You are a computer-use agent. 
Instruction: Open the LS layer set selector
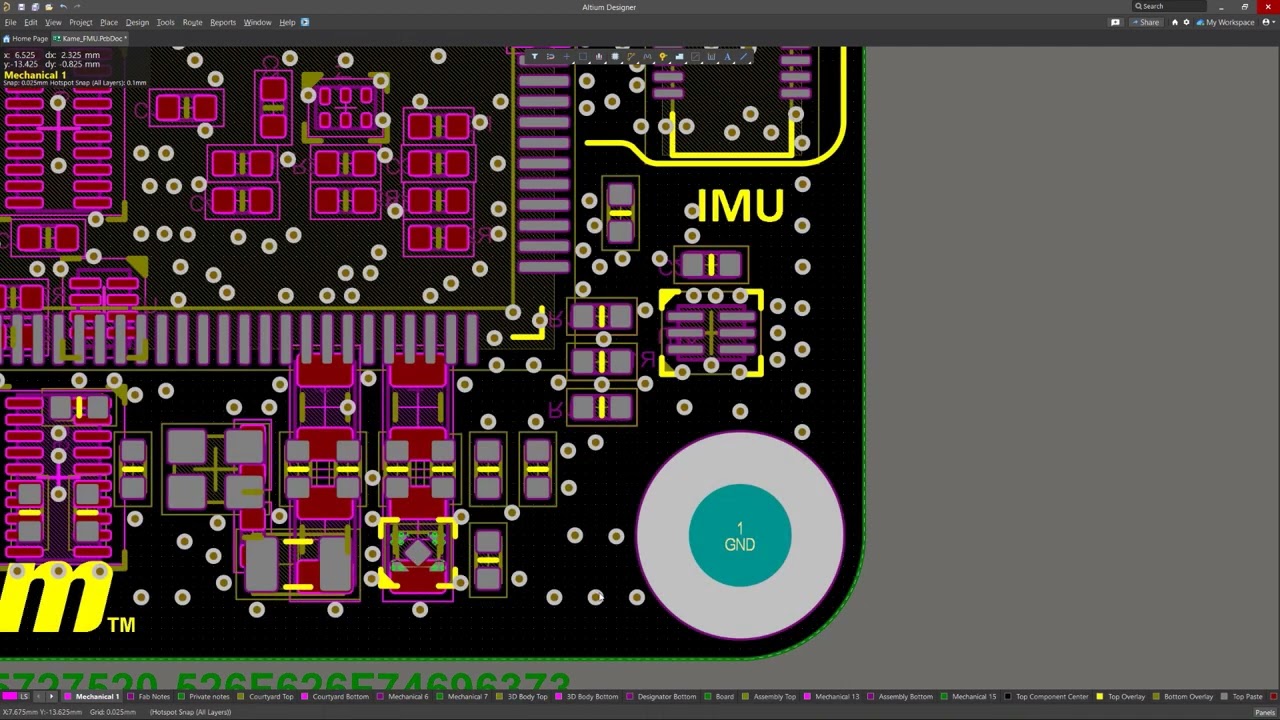24,696
